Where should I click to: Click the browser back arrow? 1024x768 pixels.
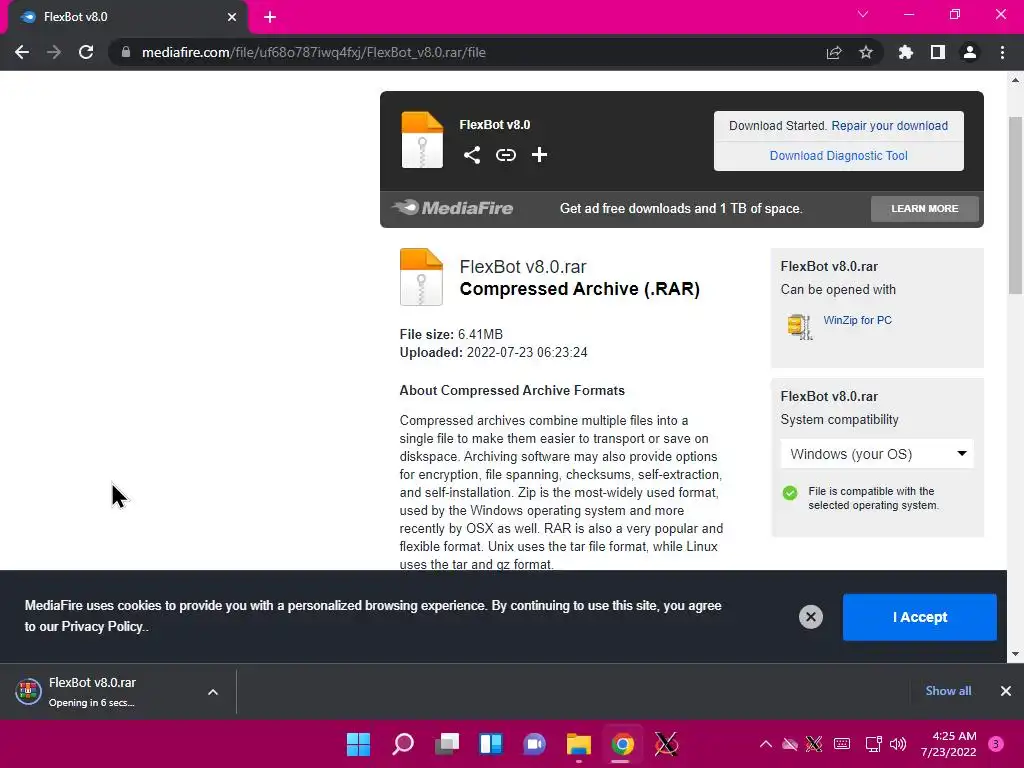[x=22, y=52]
